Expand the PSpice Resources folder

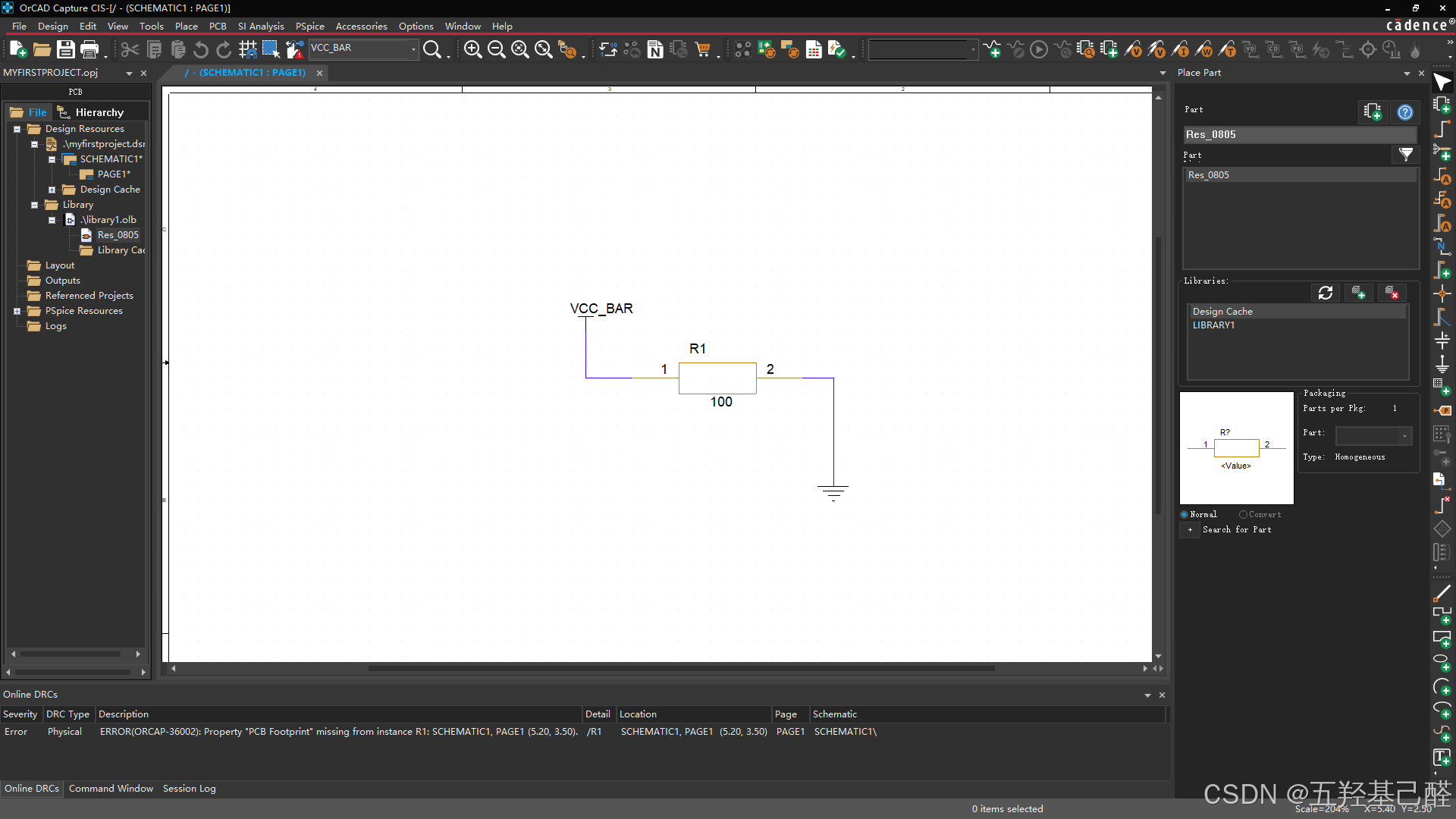click(x=17, y=311)
